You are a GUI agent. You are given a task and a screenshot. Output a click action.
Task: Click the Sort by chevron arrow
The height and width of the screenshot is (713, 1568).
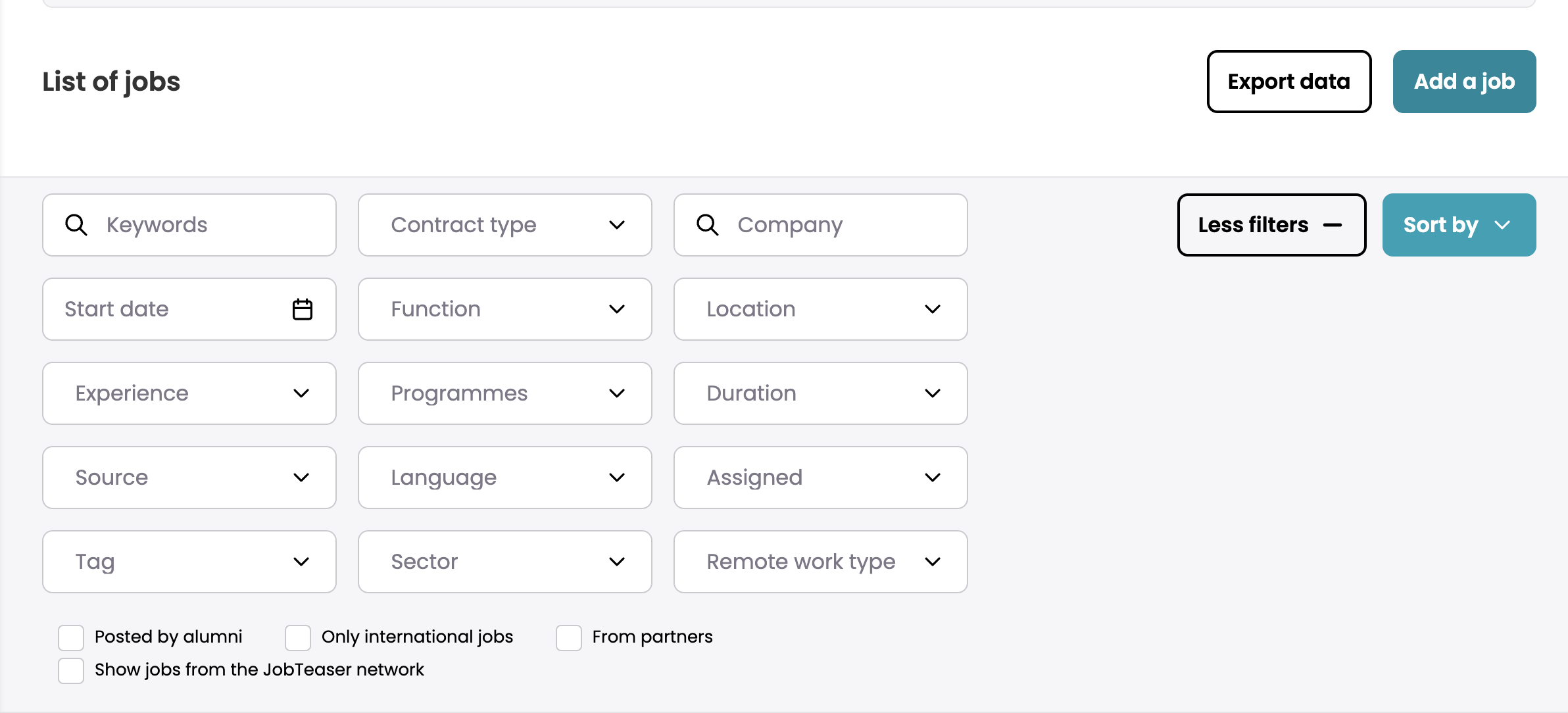[x=1502, y=225]
